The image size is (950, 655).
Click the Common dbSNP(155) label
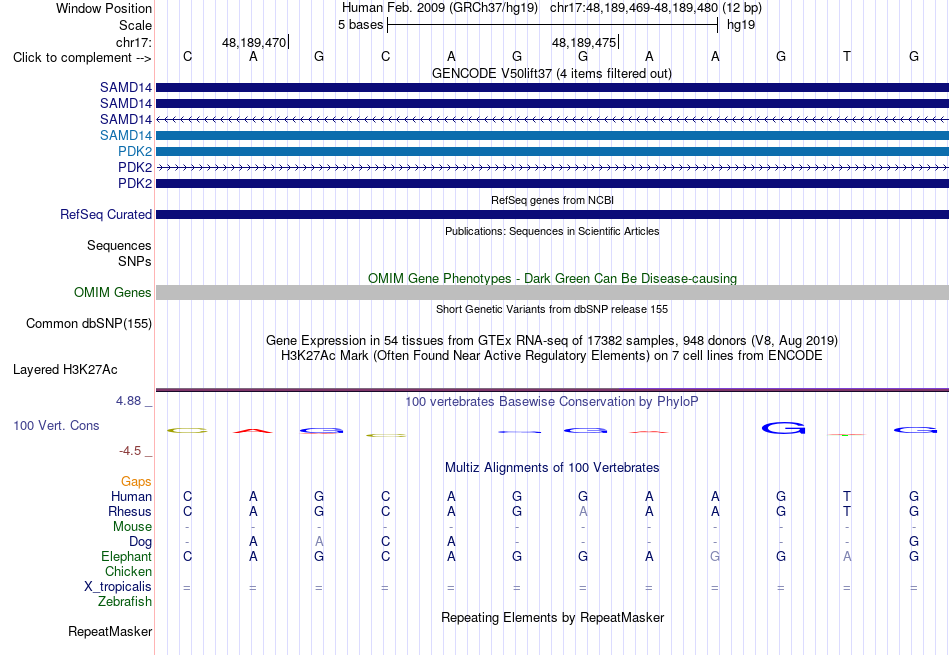tap(89, 324)
